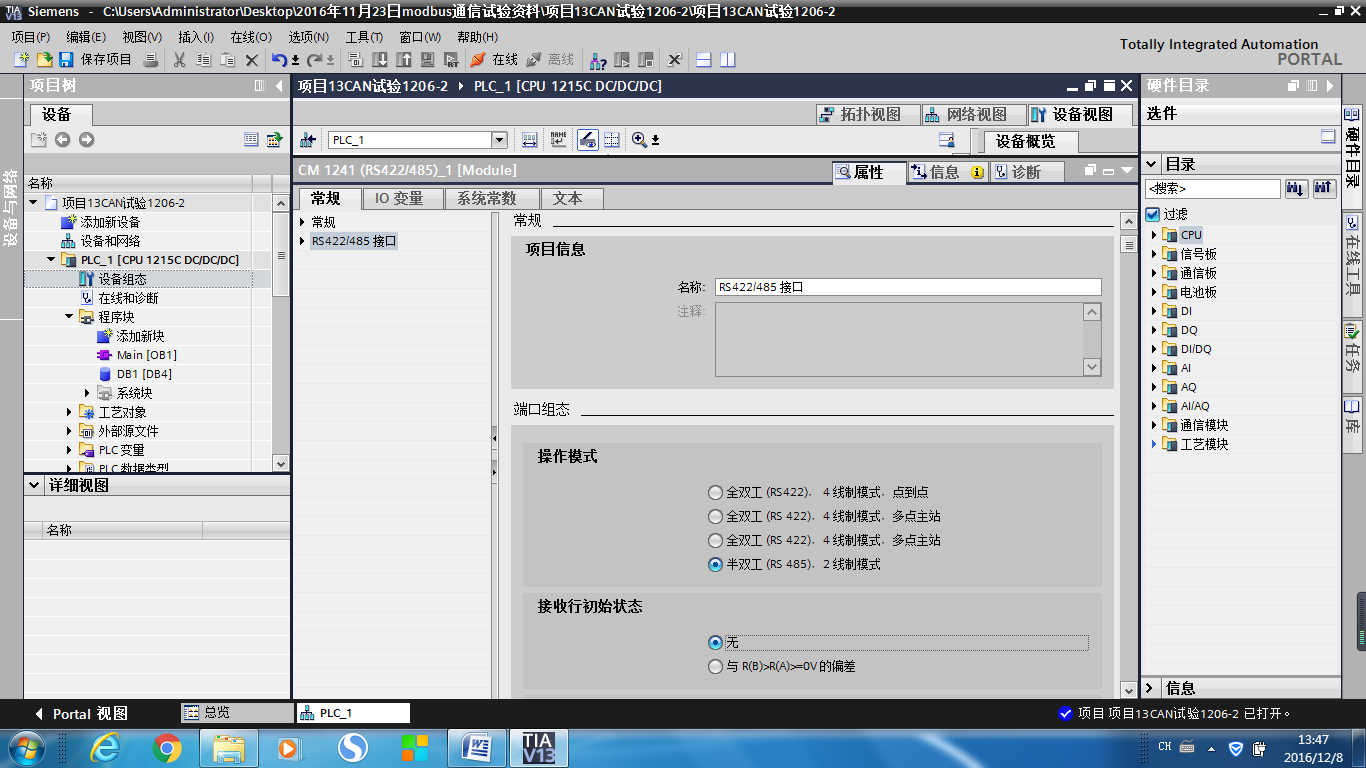Viewport: 1366px width, 768px height.
Task: Go online with the 在线 button
Action: pos(494,60)
